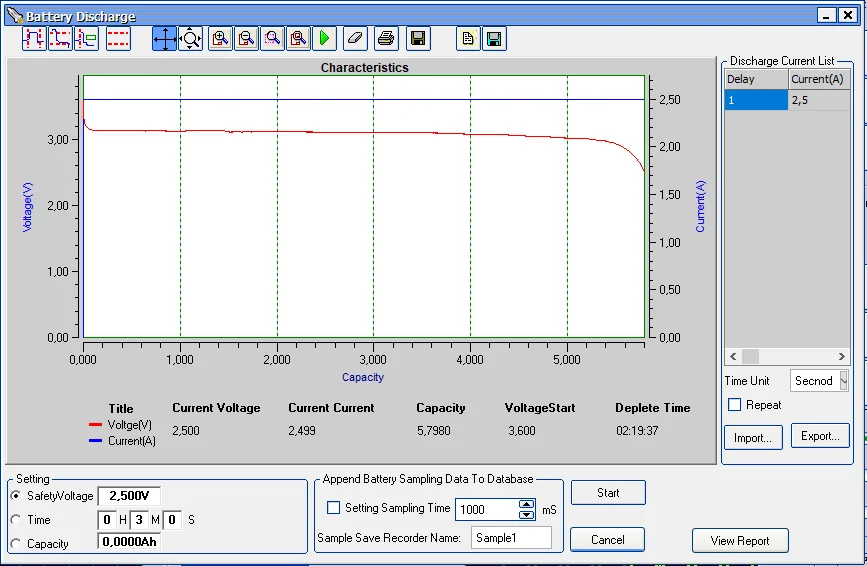Viewport: 867px width, 566px height.
Task: Click the minutes field showing 3
Action: coord(139,520)
